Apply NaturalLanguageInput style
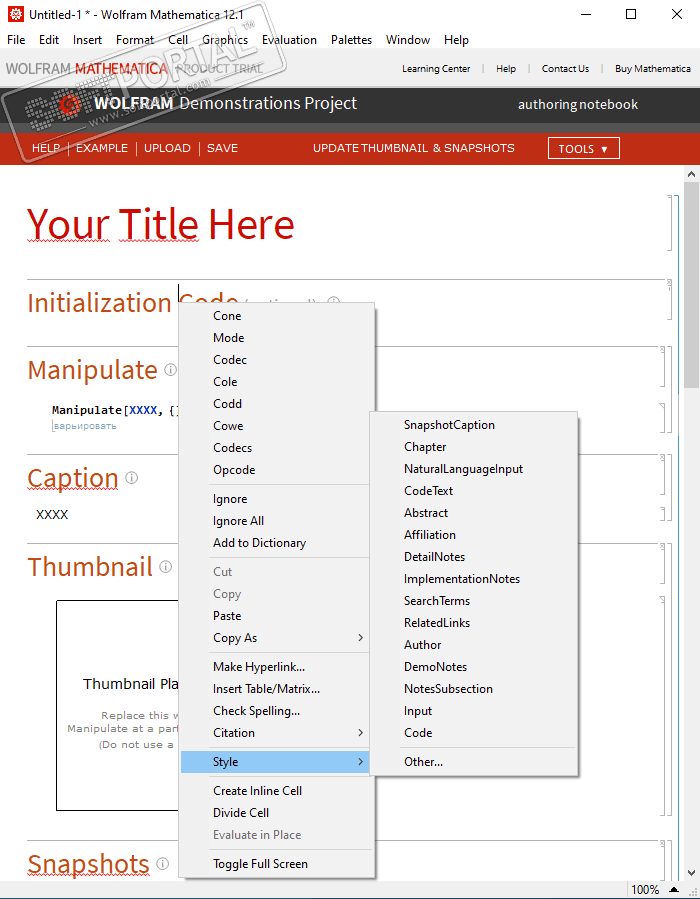 point(474,469)
